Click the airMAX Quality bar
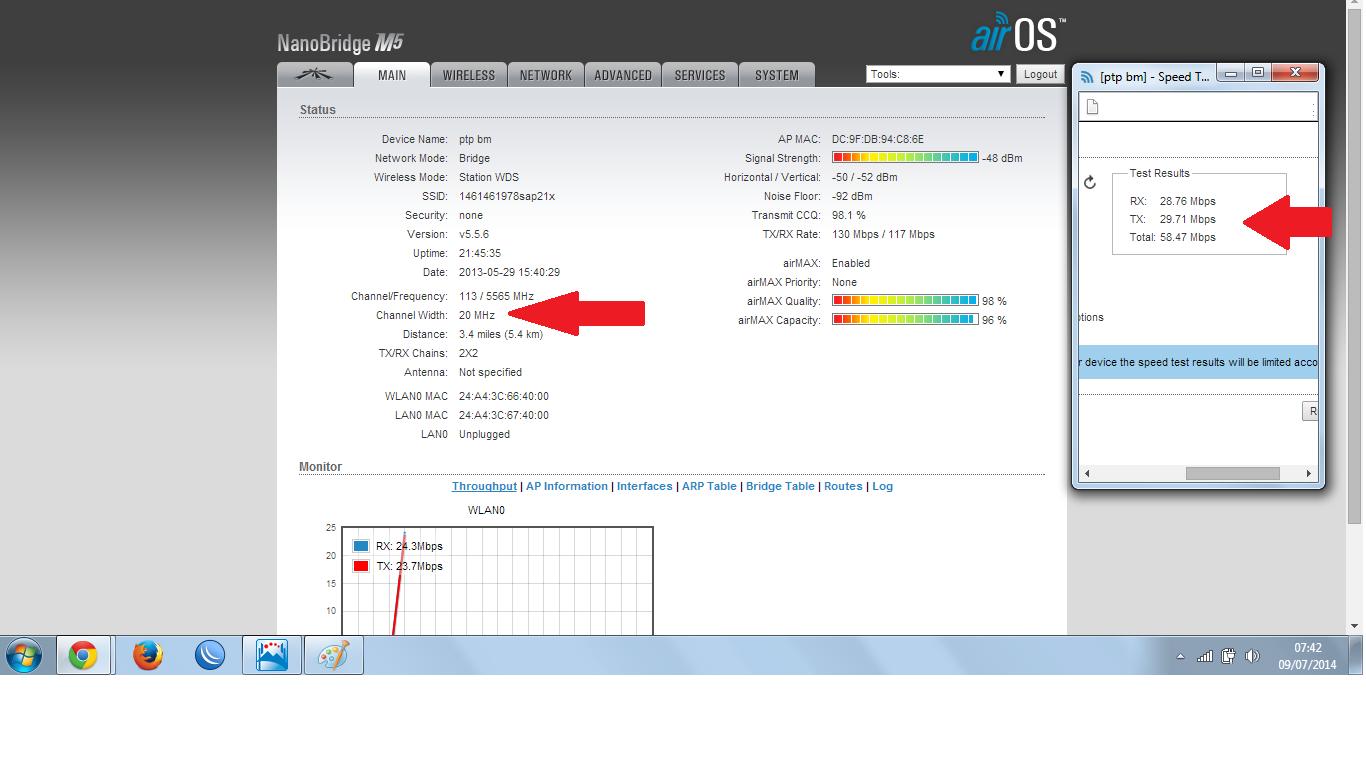This screenshot has width=1366, height=768. [905, 301]
